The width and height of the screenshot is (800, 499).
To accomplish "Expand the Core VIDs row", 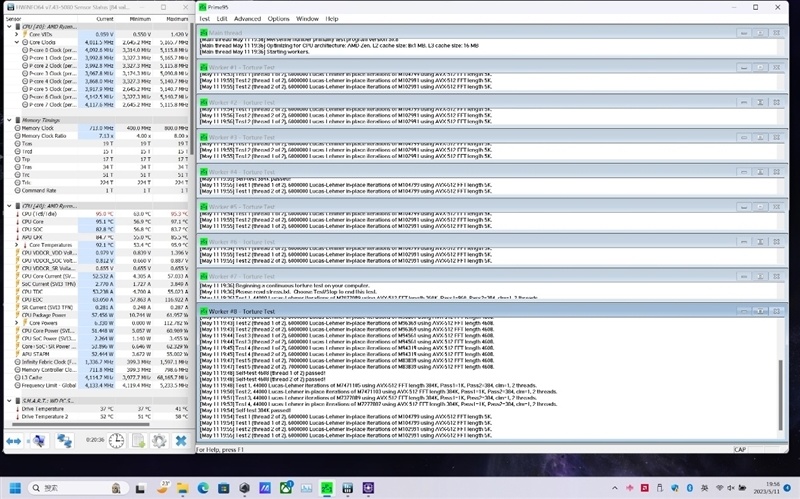I will point(17,34).
